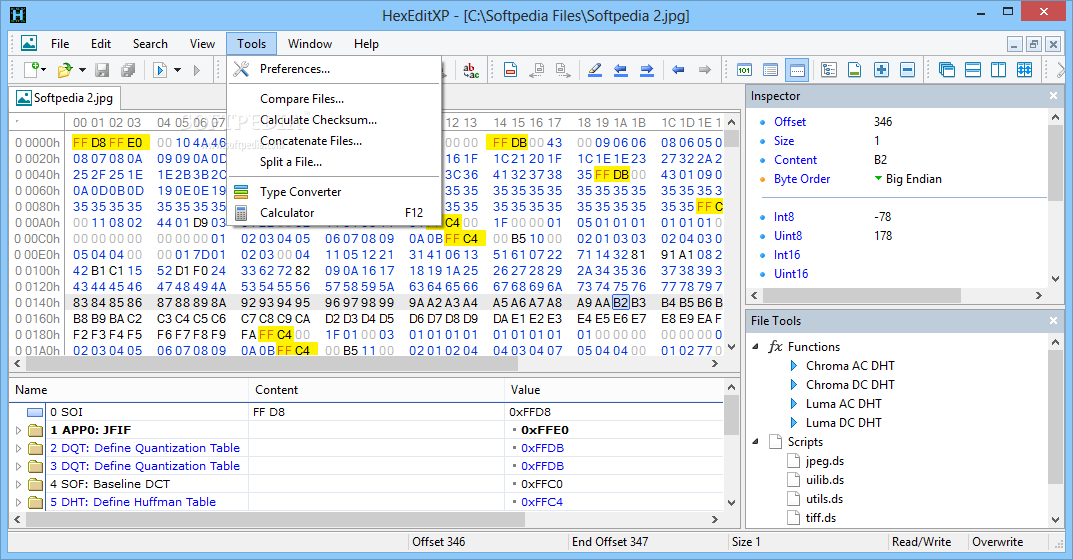1073x560 pixels.
Task: Click the list view panel icon
Action: (770, 69)
